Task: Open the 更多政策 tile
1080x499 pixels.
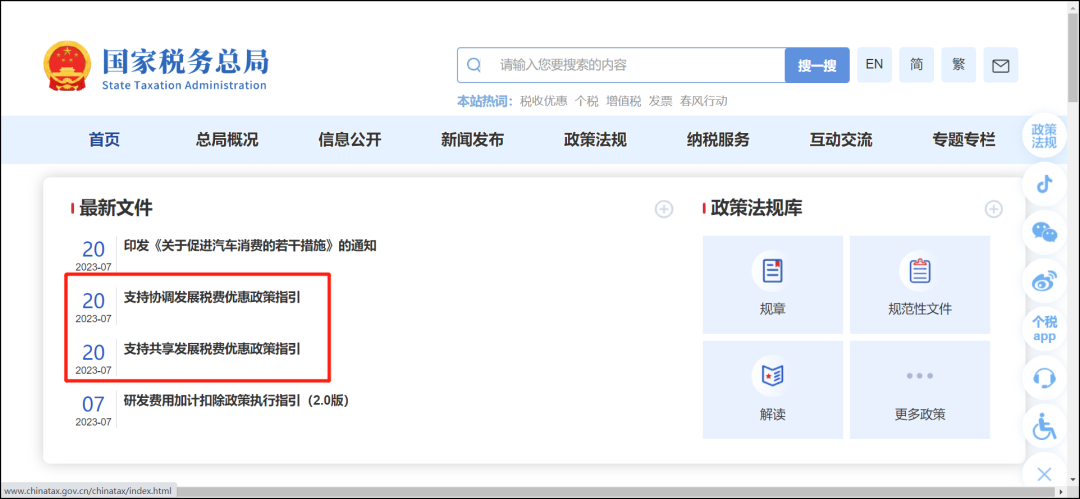Action: pyautogui.click(x=920, y=389)
